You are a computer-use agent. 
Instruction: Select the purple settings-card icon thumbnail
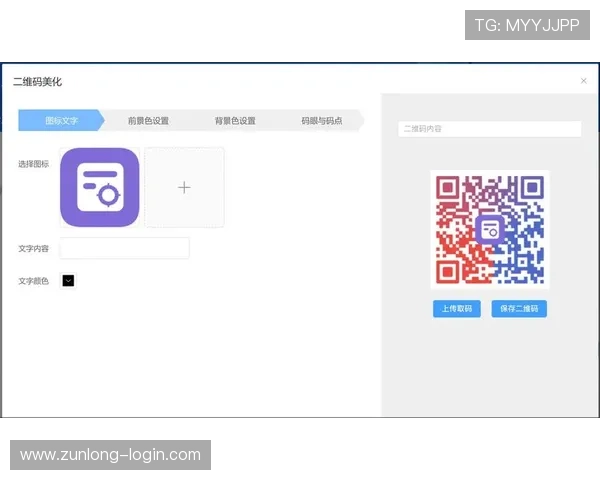tap(99, 187)
